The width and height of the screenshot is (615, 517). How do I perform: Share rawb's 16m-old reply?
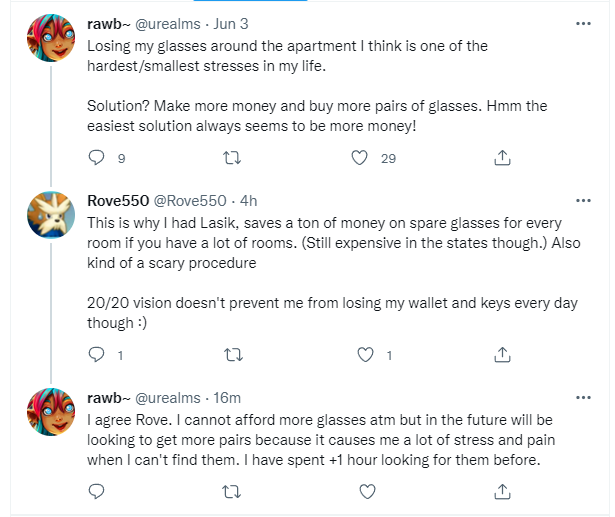(x=502, y=491)
